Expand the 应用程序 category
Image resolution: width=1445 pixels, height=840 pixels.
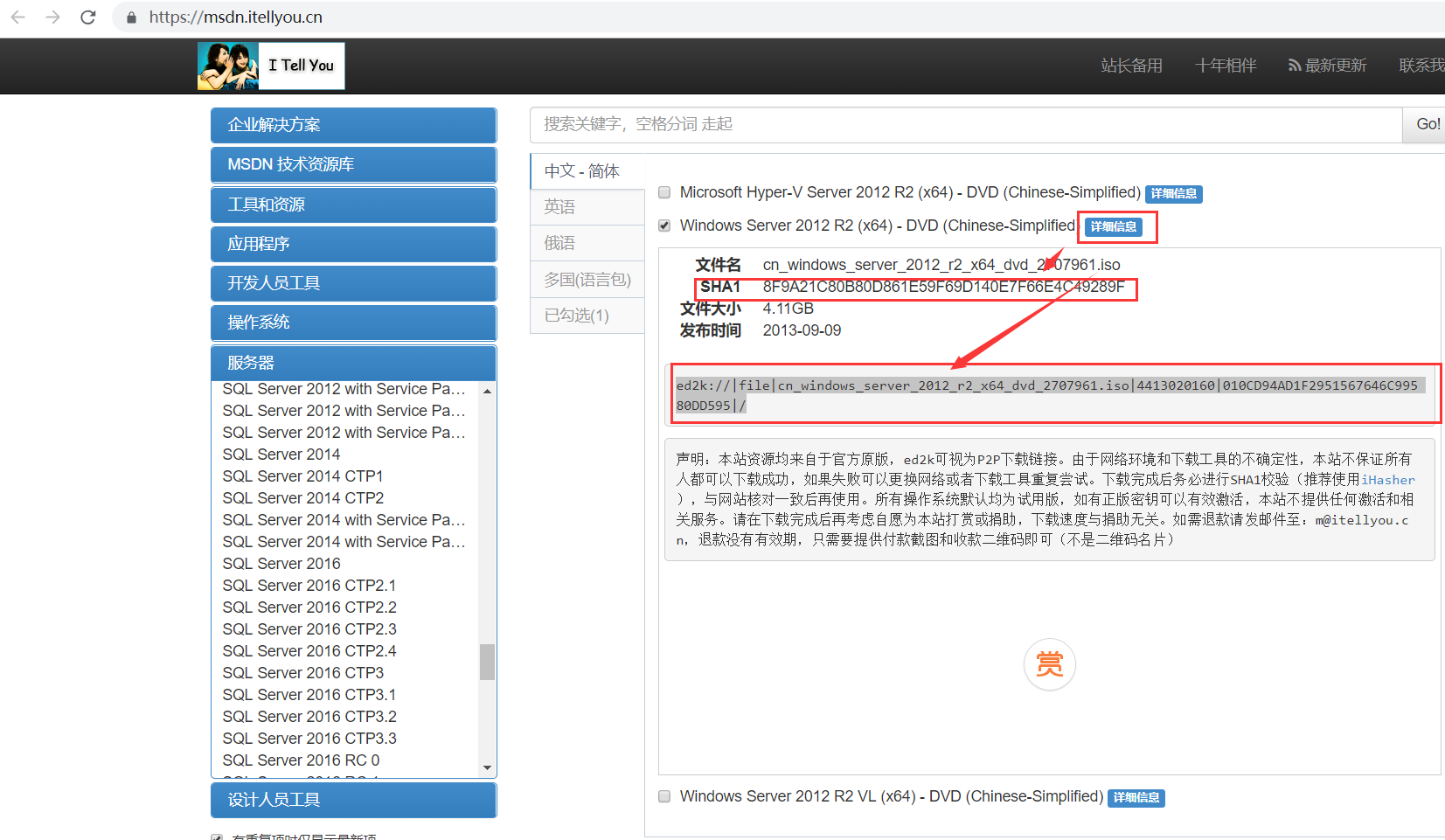(354, 244)
